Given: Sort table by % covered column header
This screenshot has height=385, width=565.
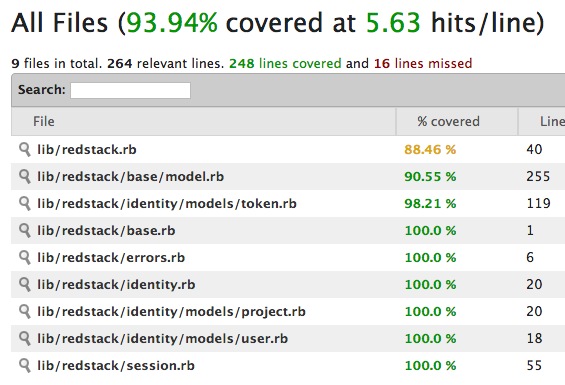Looking at the screenshot, I should [x=457, y=121].
